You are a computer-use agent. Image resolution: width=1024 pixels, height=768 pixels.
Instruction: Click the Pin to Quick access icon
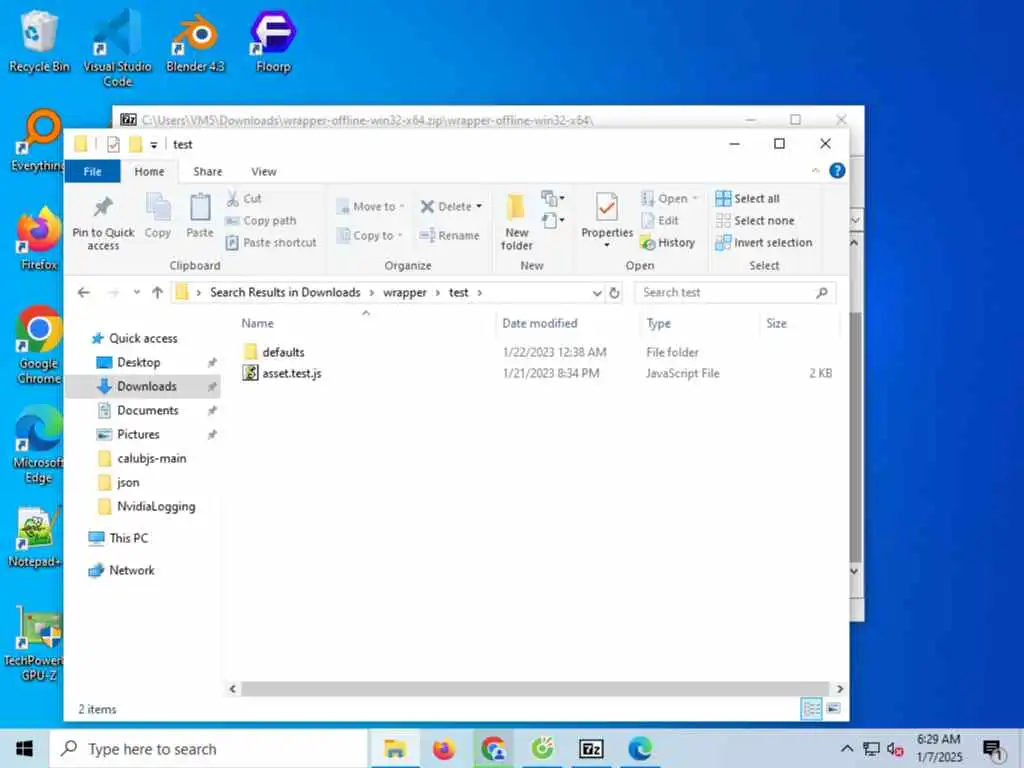103,207
